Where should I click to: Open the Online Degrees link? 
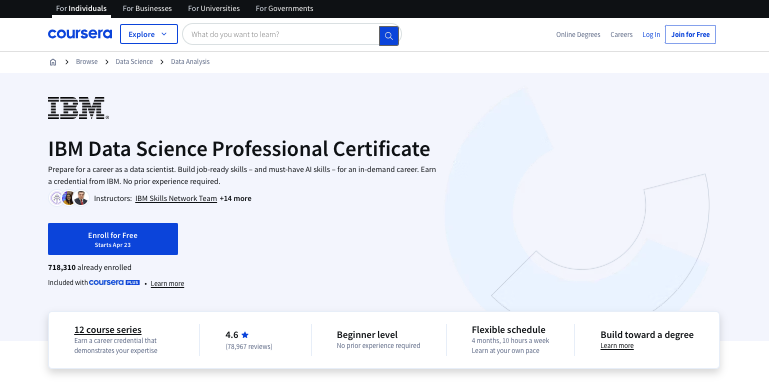578,34
